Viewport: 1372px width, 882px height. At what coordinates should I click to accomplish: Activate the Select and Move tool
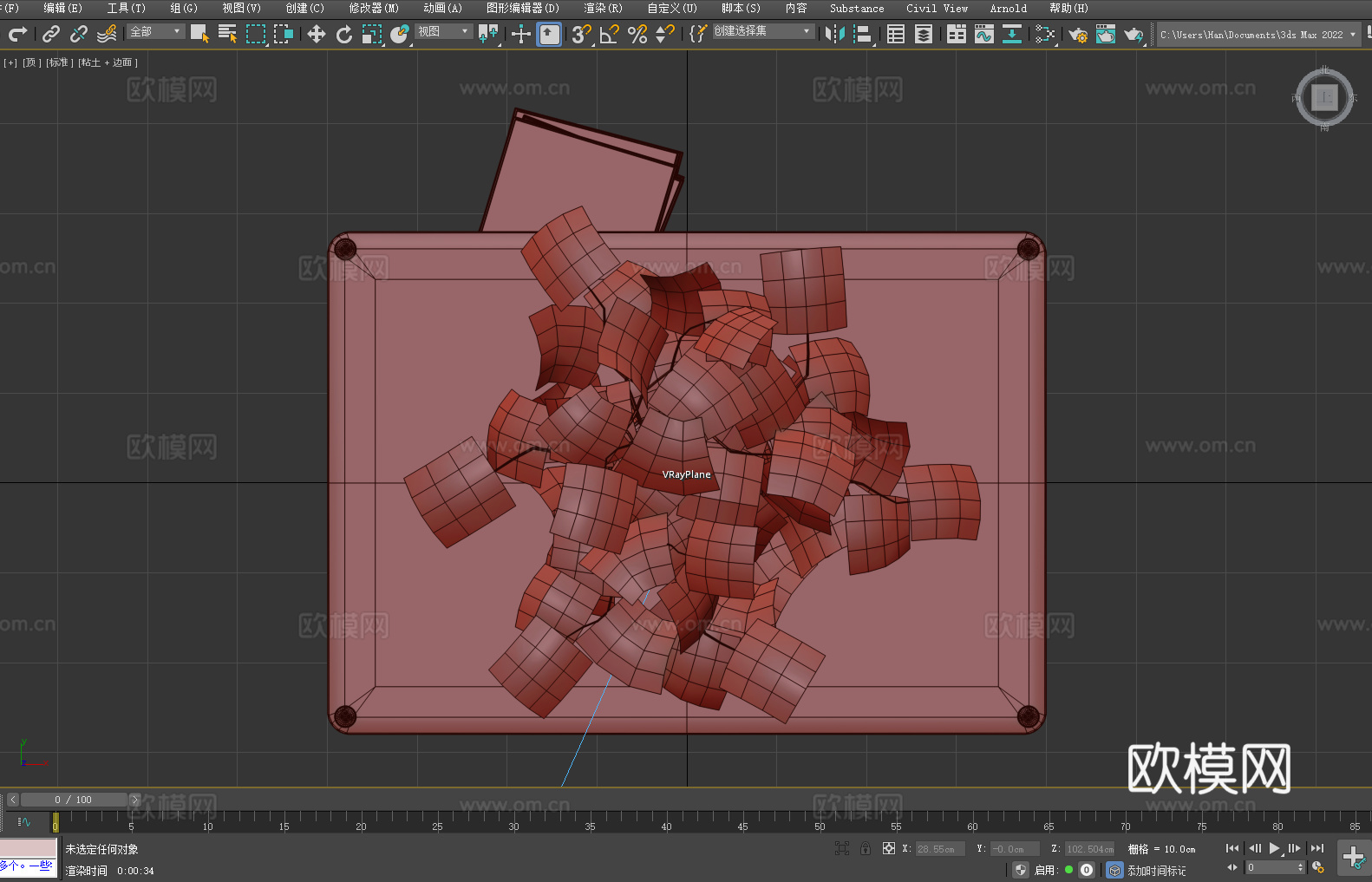317,34
